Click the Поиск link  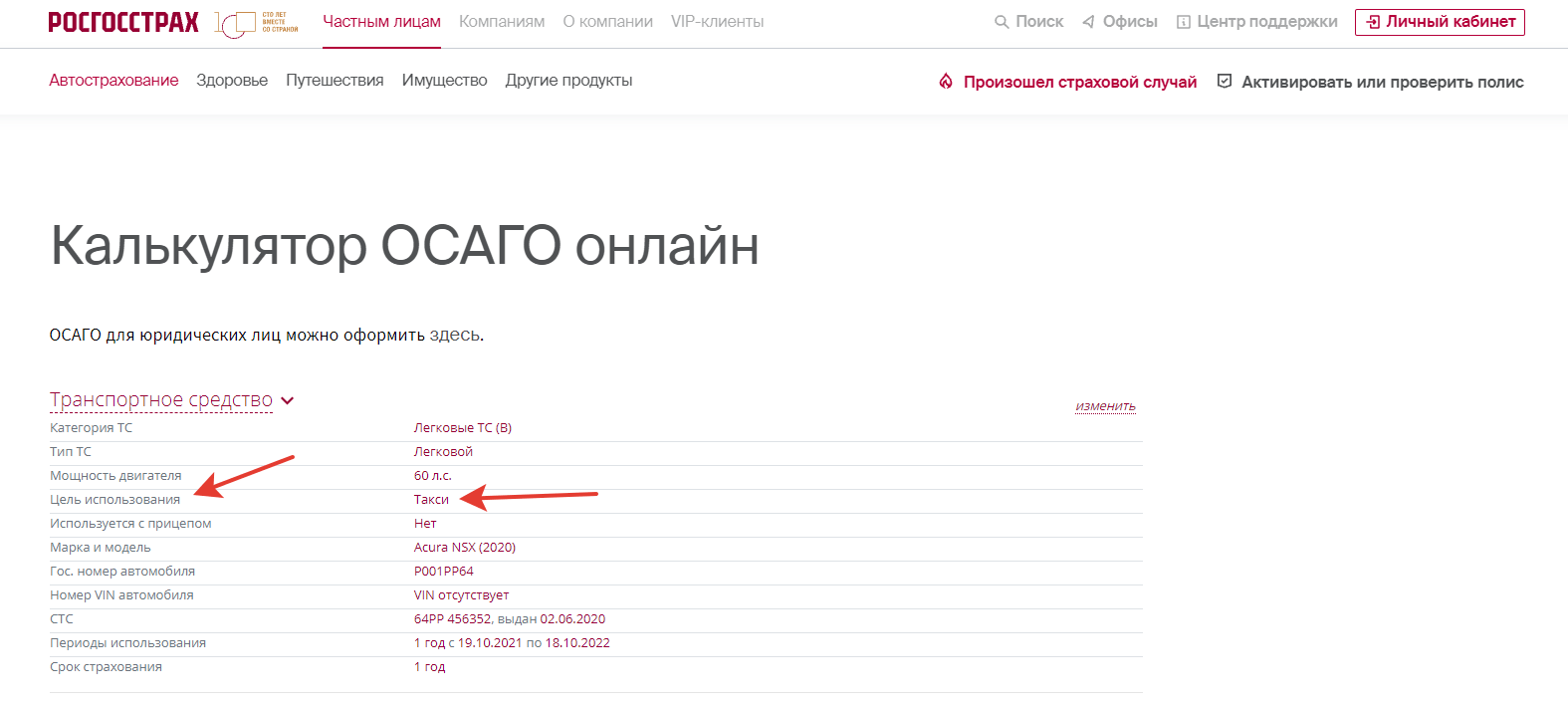point(1039,22)
